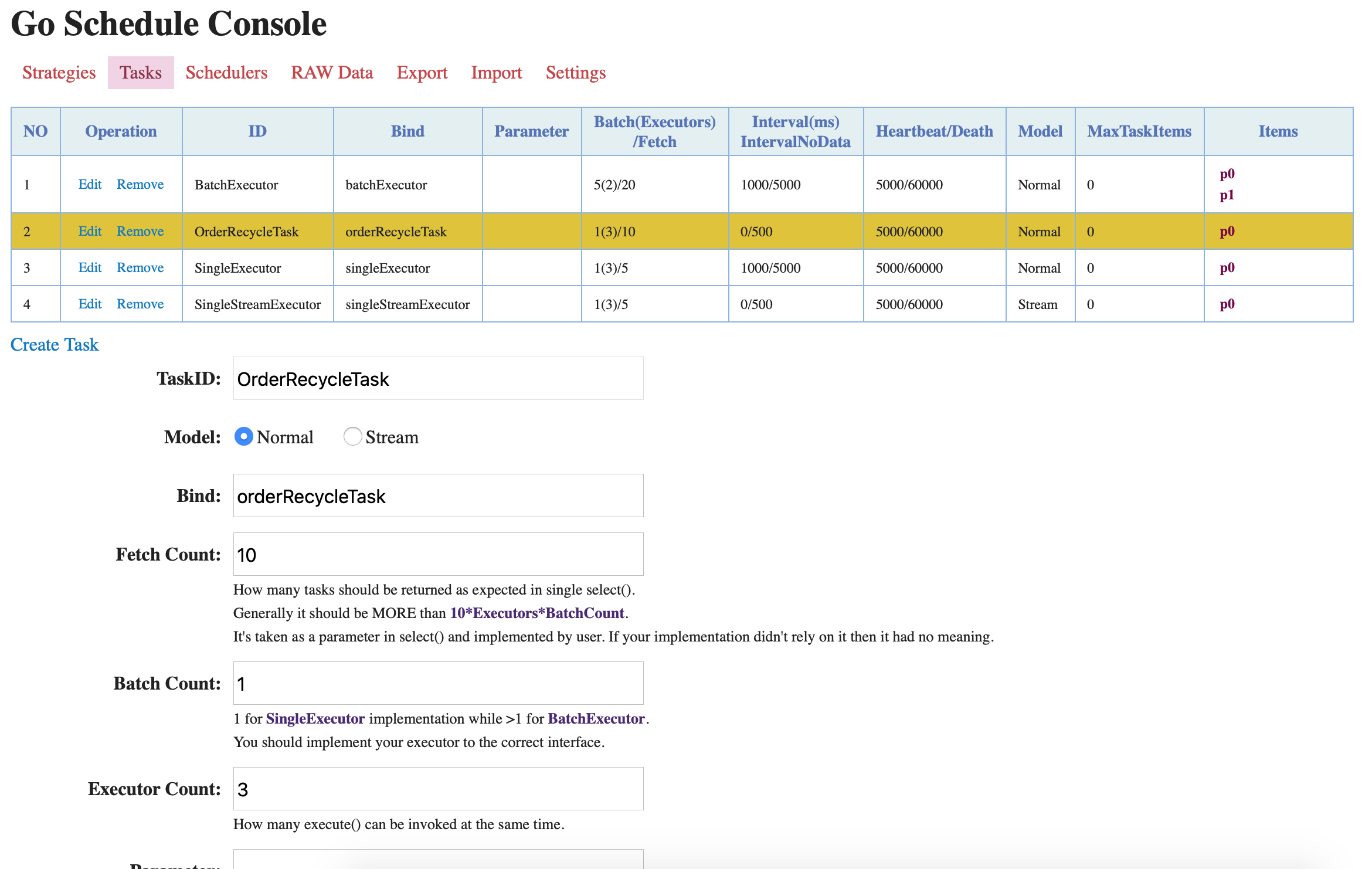Remove the OrderRecycleTask row
This screenshot has height=869, width=1372.
[140, 232]
